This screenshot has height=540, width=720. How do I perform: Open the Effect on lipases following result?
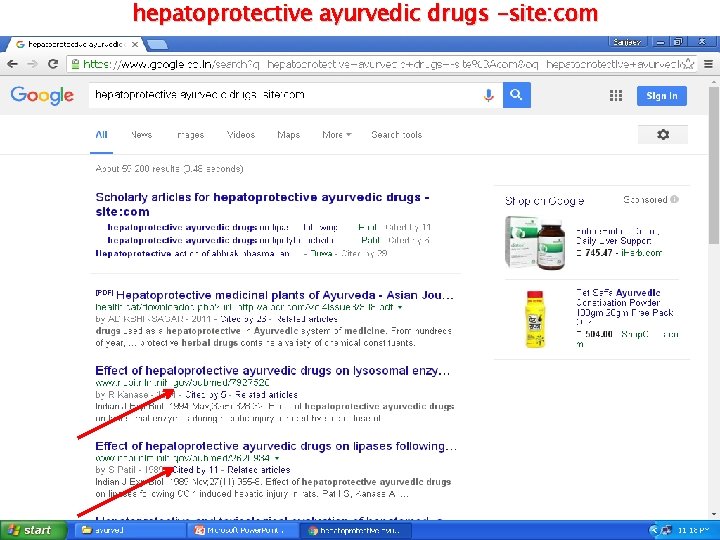[x=276, y=446]
